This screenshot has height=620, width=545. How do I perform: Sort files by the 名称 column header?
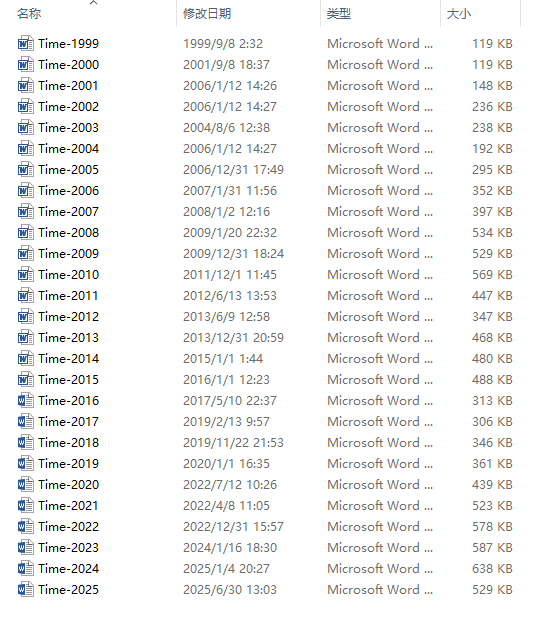point(29,14)
